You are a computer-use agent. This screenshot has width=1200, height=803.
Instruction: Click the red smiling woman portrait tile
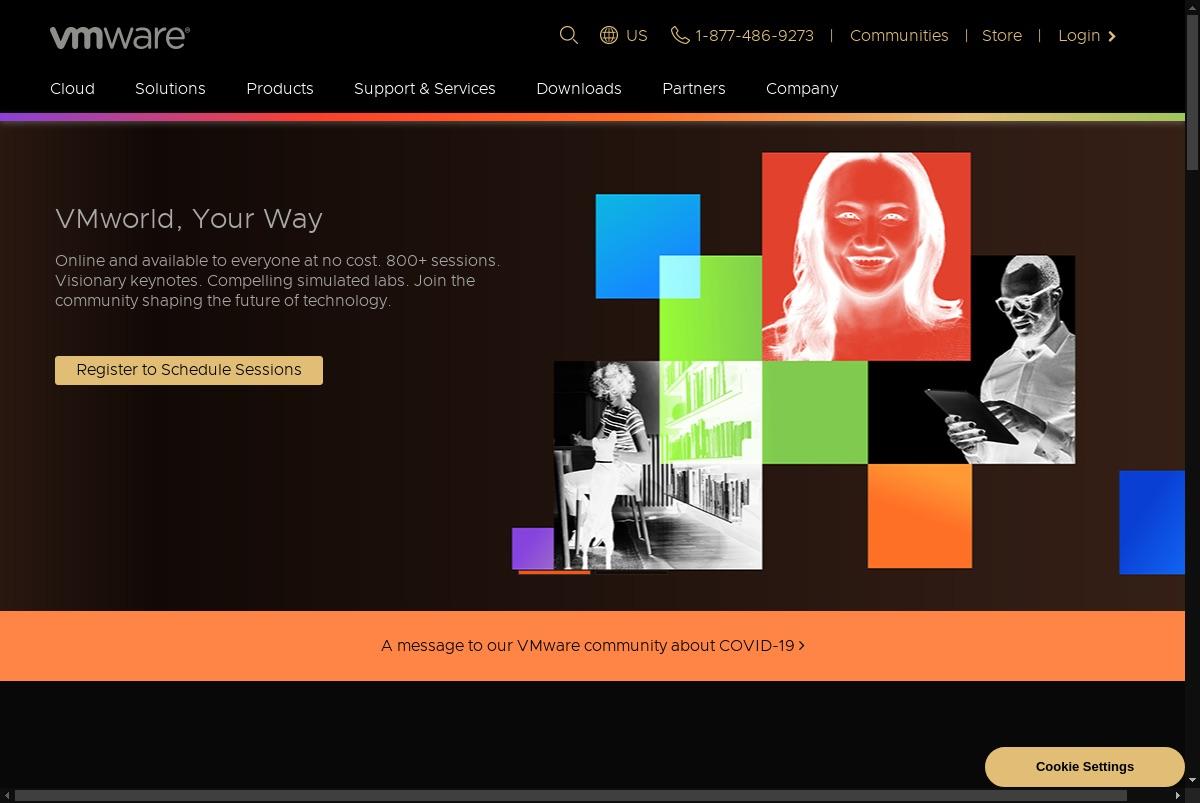point(866,256)
